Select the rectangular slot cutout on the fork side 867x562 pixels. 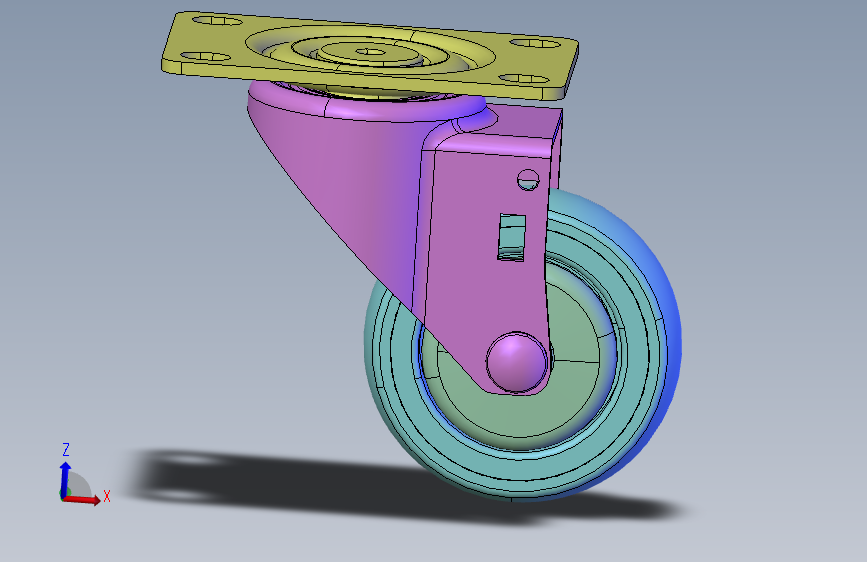point(512,237)
